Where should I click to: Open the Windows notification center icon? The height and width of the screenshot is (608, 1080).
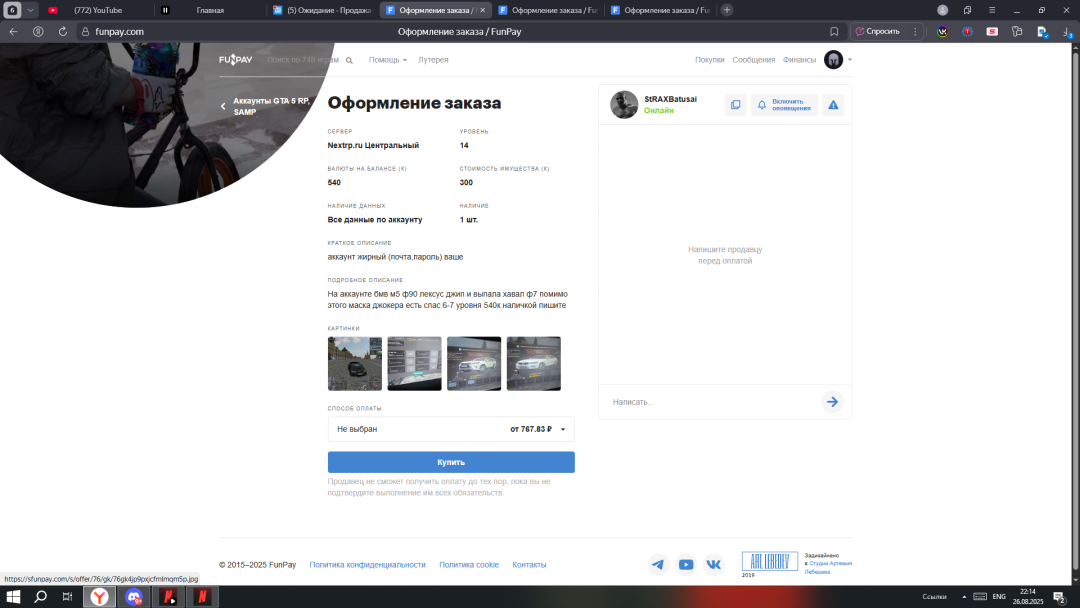point(1060,597)
